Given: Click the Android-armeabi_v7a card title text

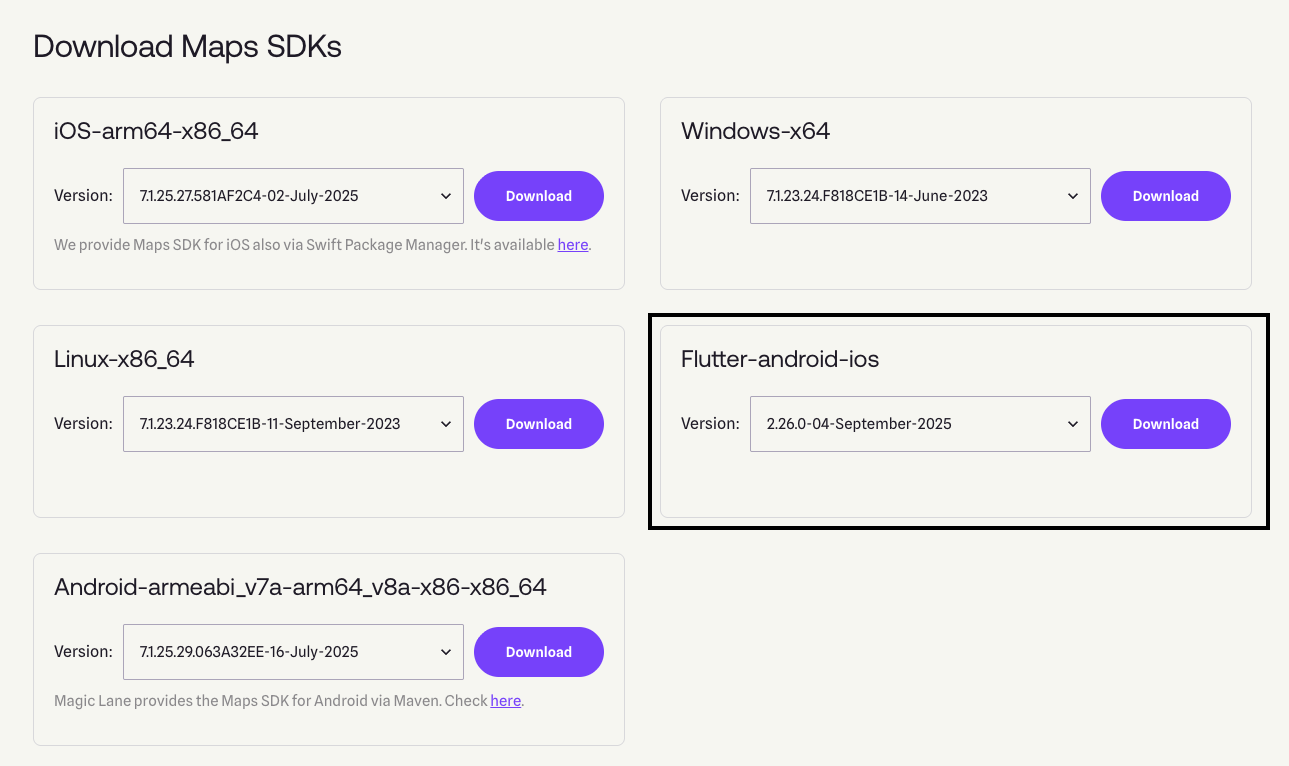Looking at the screenshot, I should coord(300,587).
